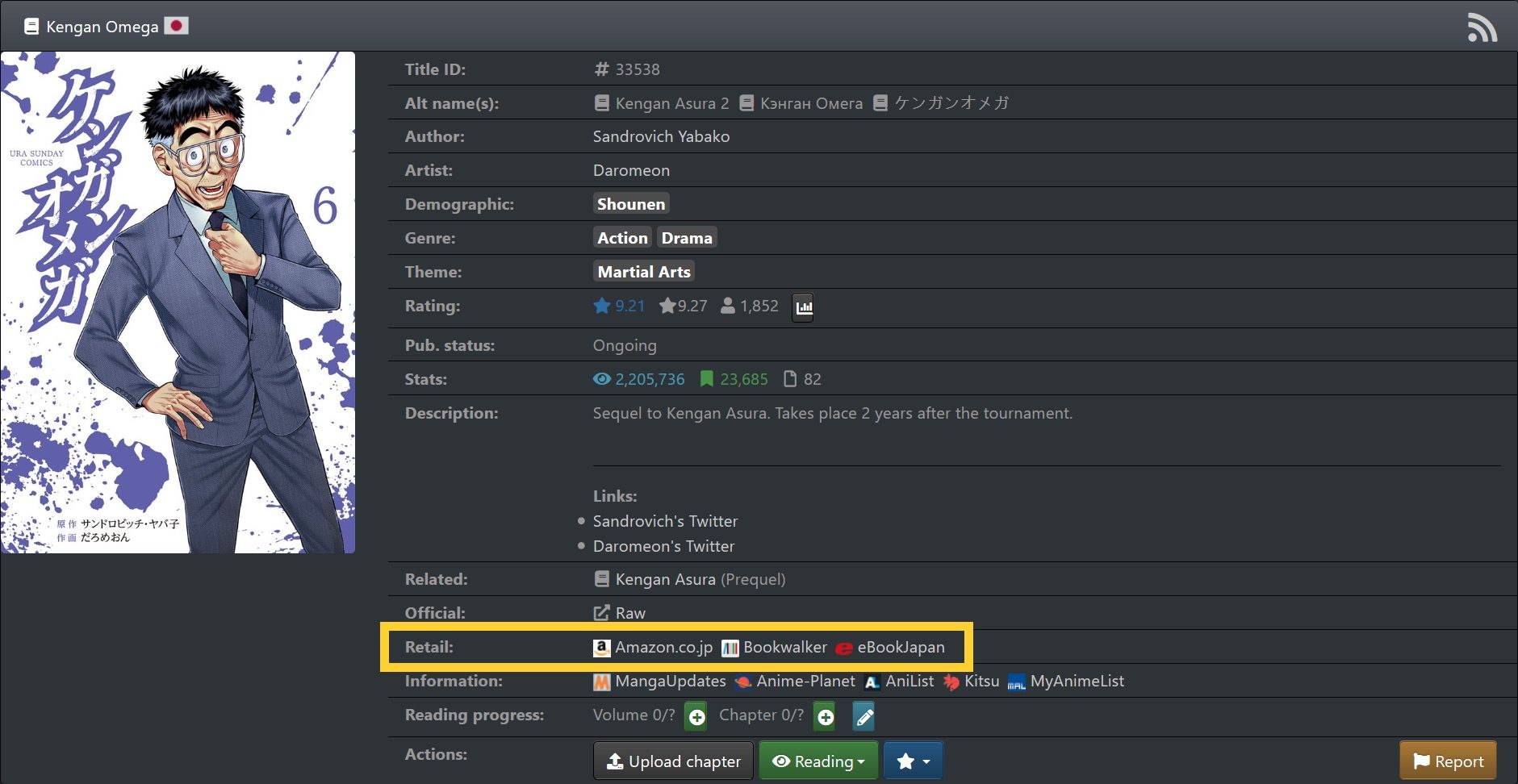
Task: Click the Anime-Planet logo icon
Action: tap(743, 682)
